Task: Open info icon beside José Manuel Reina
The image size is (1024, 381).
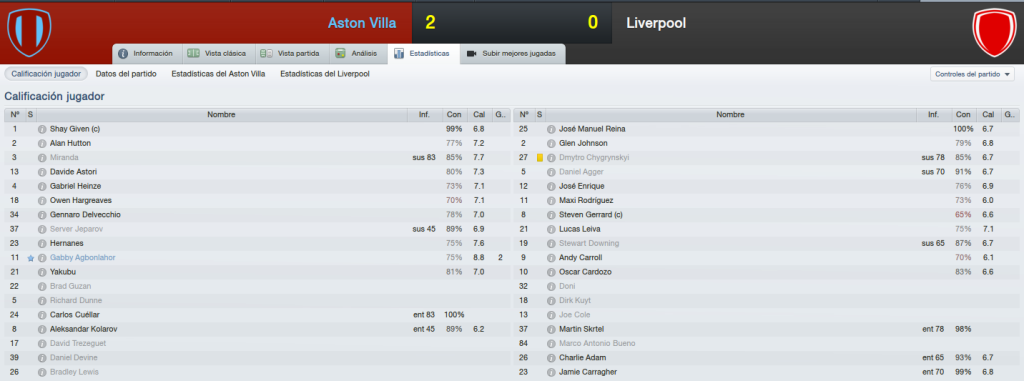Action: 551,129
